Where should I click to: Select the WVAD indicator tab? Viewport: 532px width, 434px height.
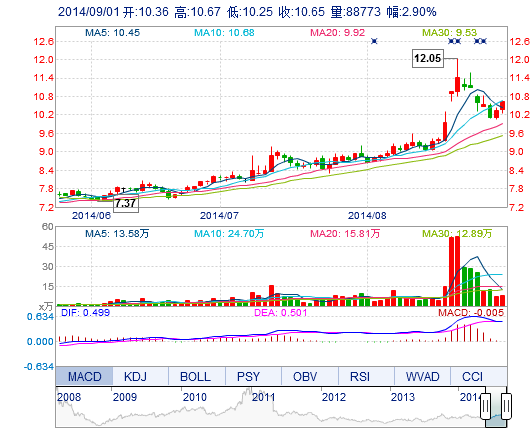[422, 376]
